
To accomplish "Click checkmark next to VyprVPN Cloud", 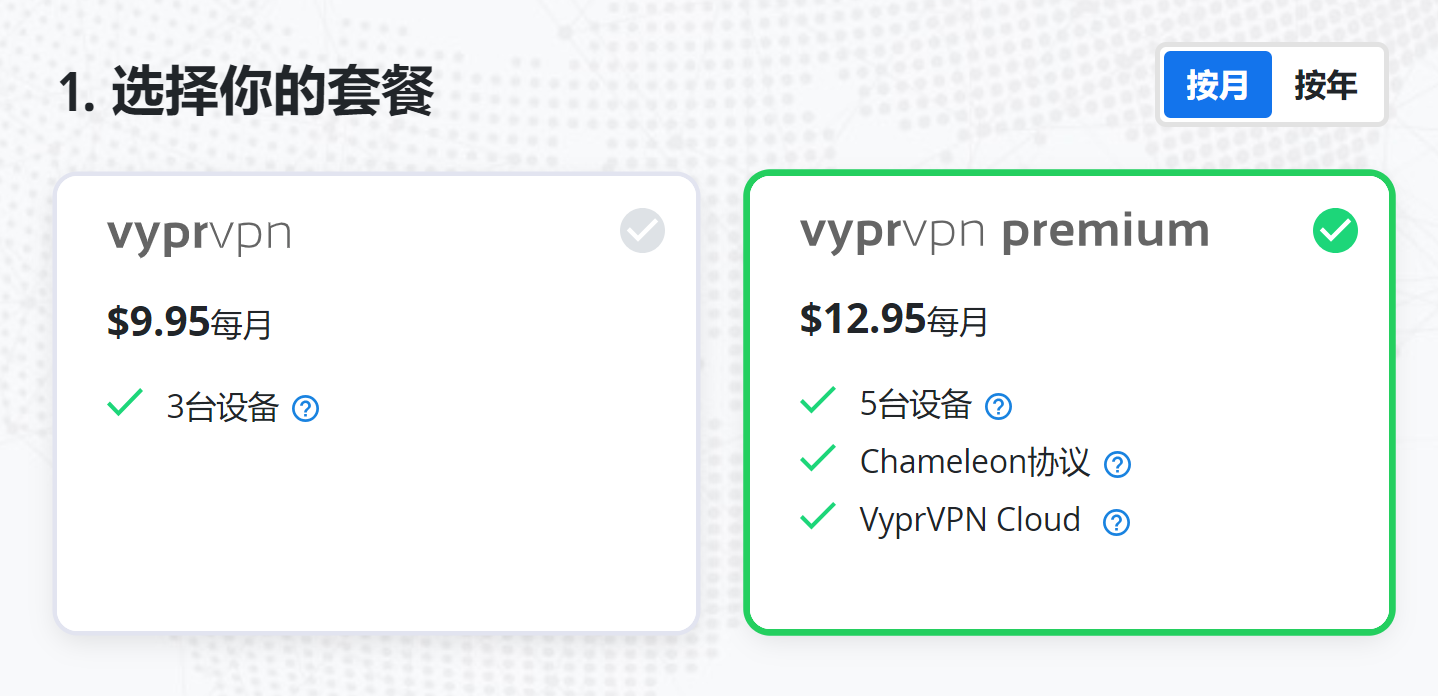I will click(817, 516).
